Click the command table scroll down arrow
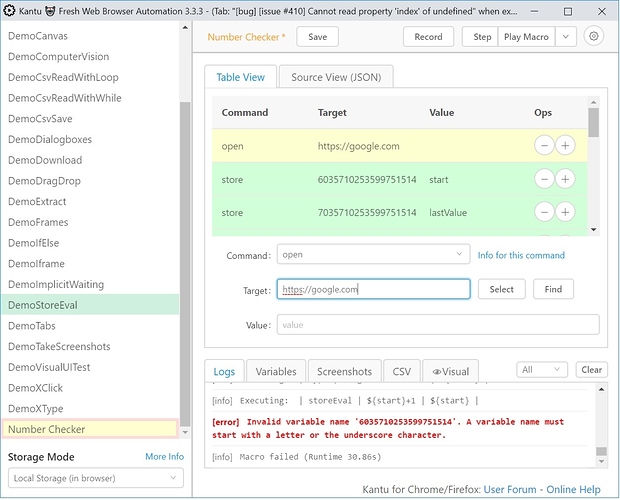 [x=593, y=229]
